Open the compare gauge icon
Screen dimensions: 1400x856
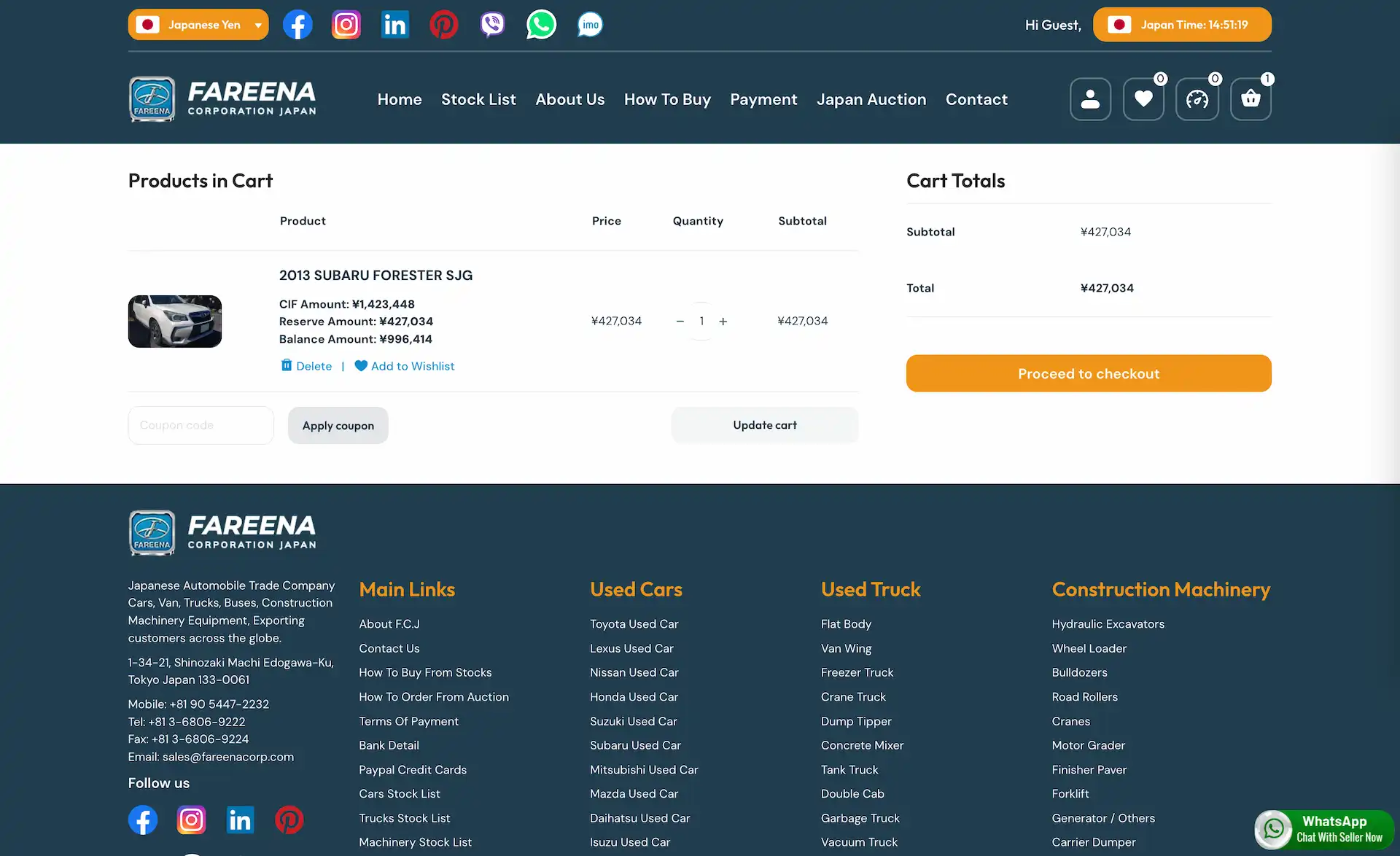click(x=1197, y=99)
